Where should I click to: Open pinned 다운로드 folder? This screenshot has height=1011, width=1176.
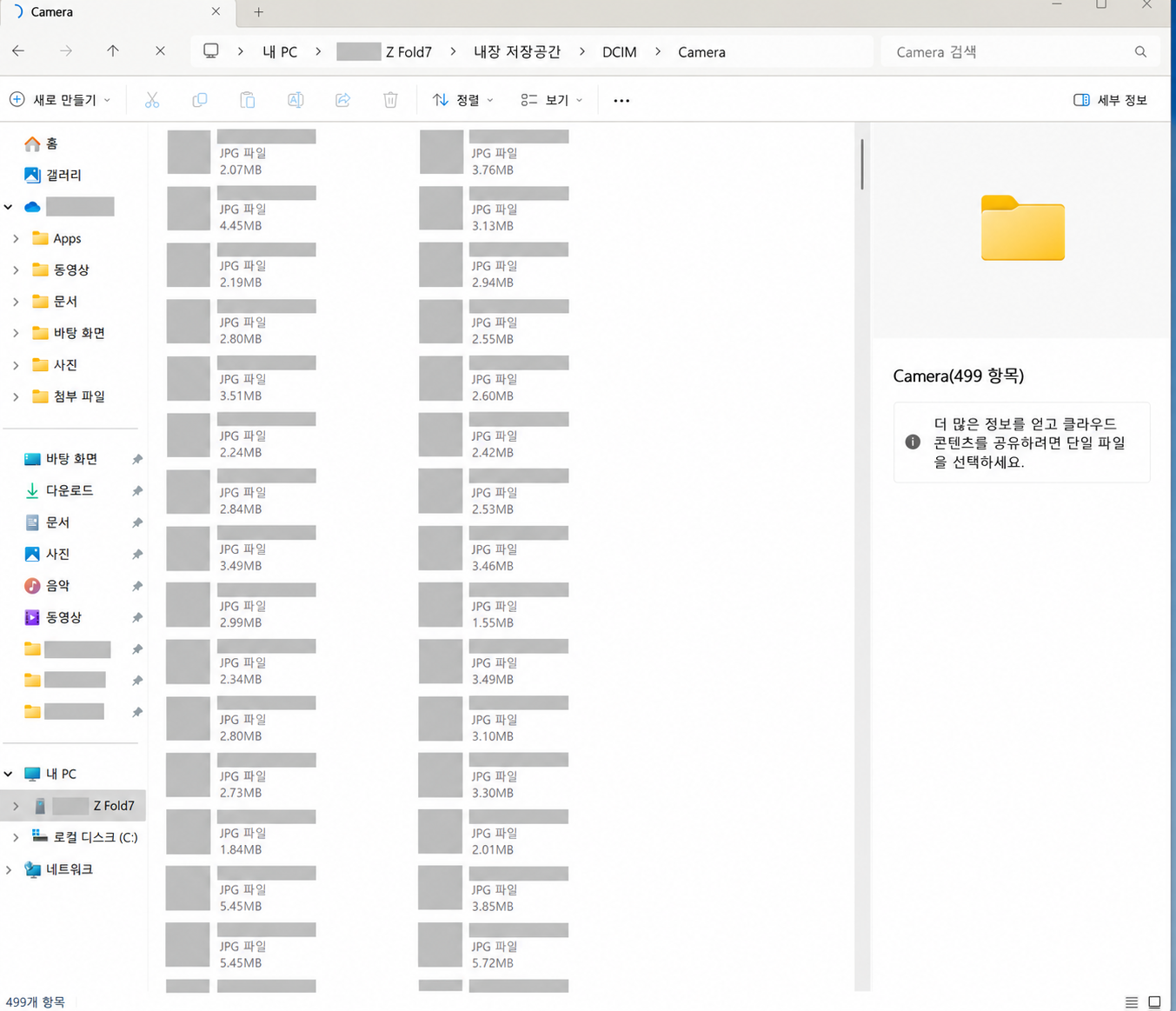59,491
